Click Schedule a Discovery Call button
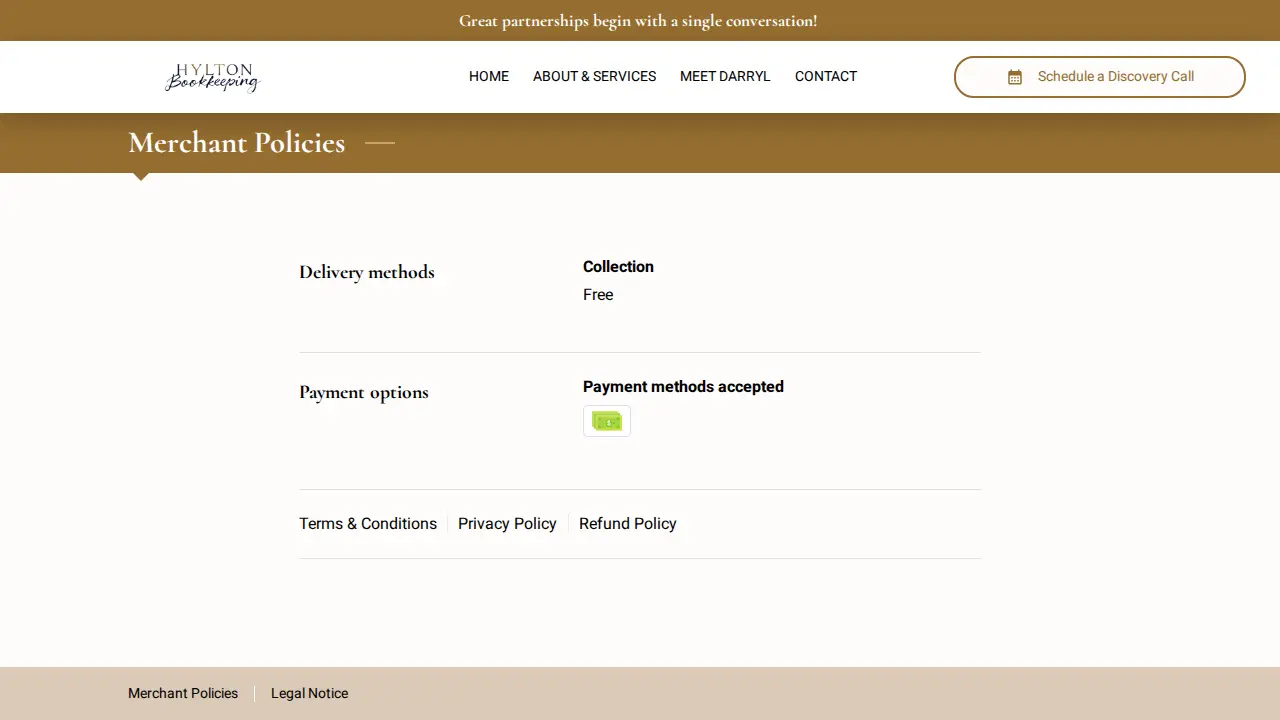 point(1100,77)
